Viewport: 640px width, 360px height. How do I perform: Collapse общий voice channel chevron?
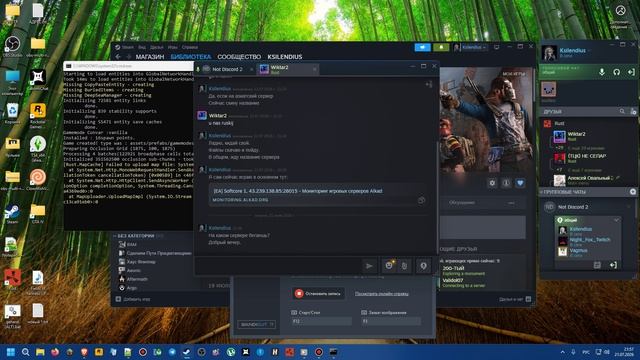(x=616, y=220)
